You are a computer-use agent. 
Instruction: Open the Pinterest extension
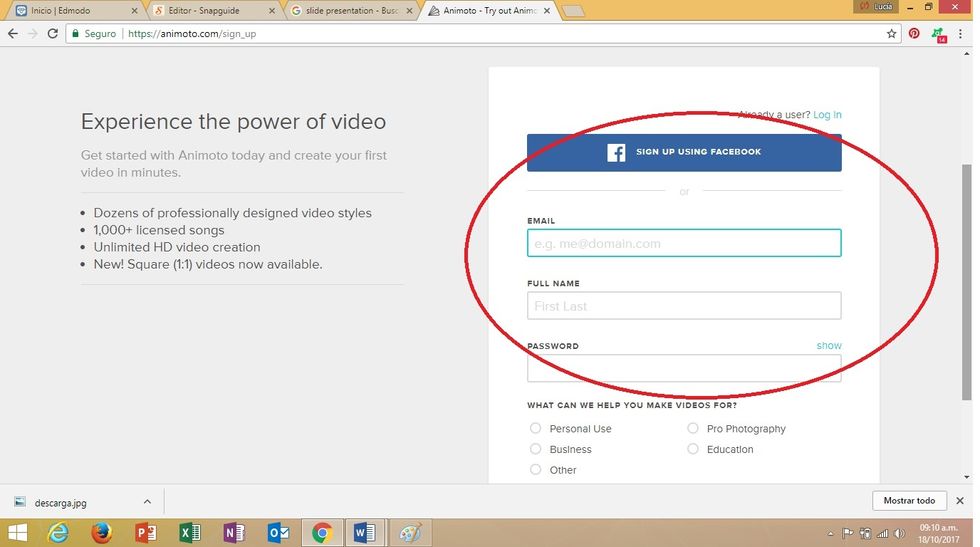coord(914,34)
